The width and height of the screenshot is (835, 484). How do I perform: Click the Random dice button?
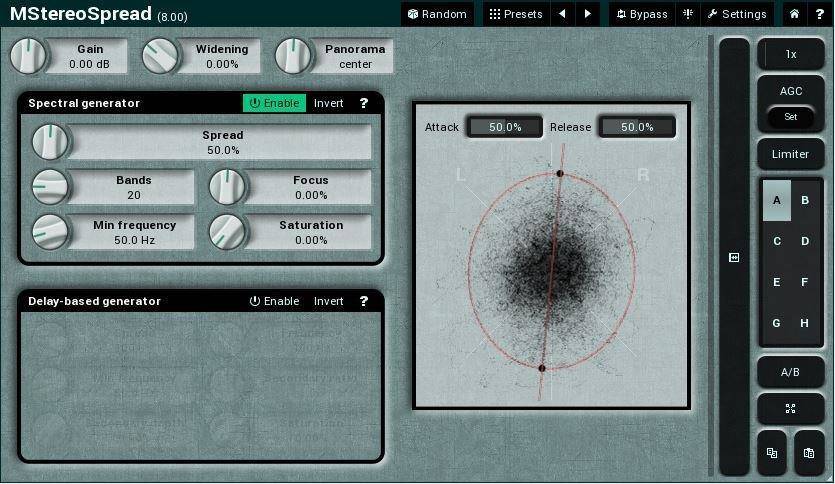(437, 14)
